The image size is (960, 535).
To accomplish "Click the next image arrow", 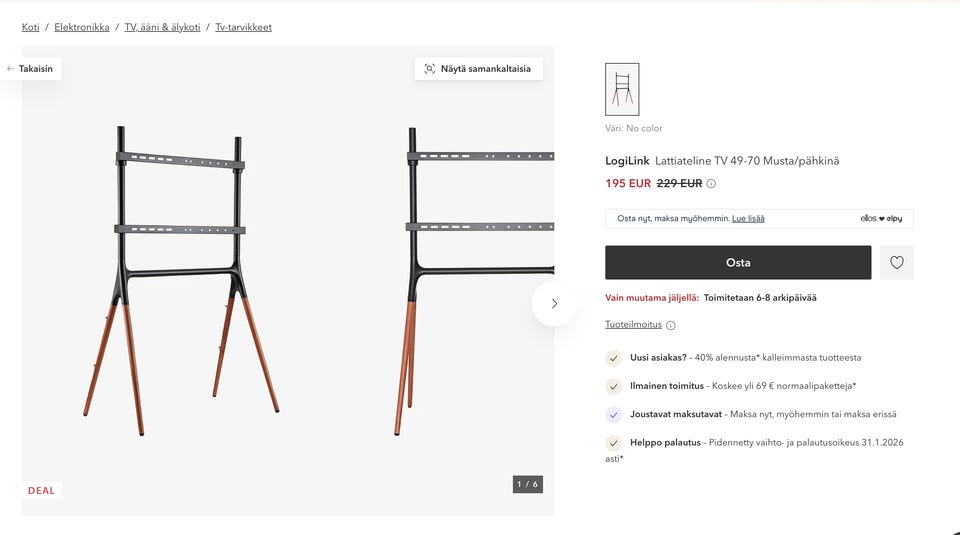I will tap(554, 303).
